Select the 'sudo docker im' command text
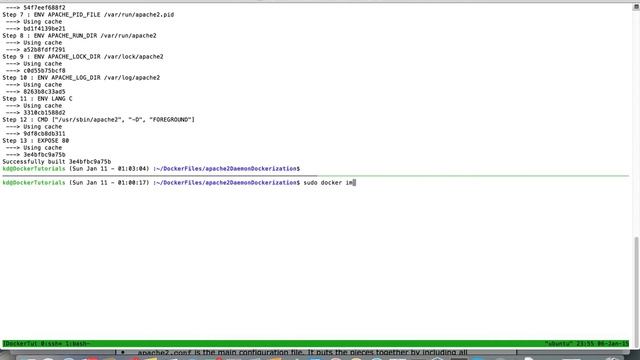The height and width of the screenshot is (360, 640). tap(328, 182)
